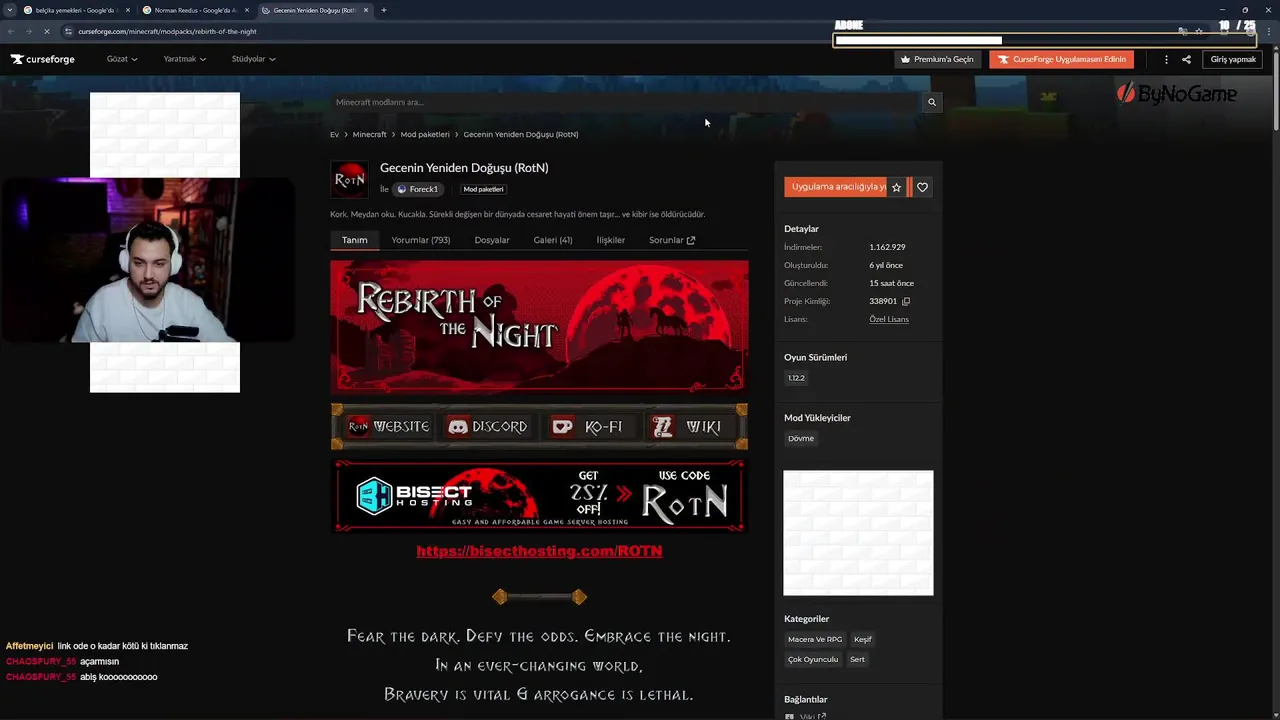Click the CurseForge logo in header
Image resolution: width=1280 pixels, height=720 pixels.
point(43,59)
